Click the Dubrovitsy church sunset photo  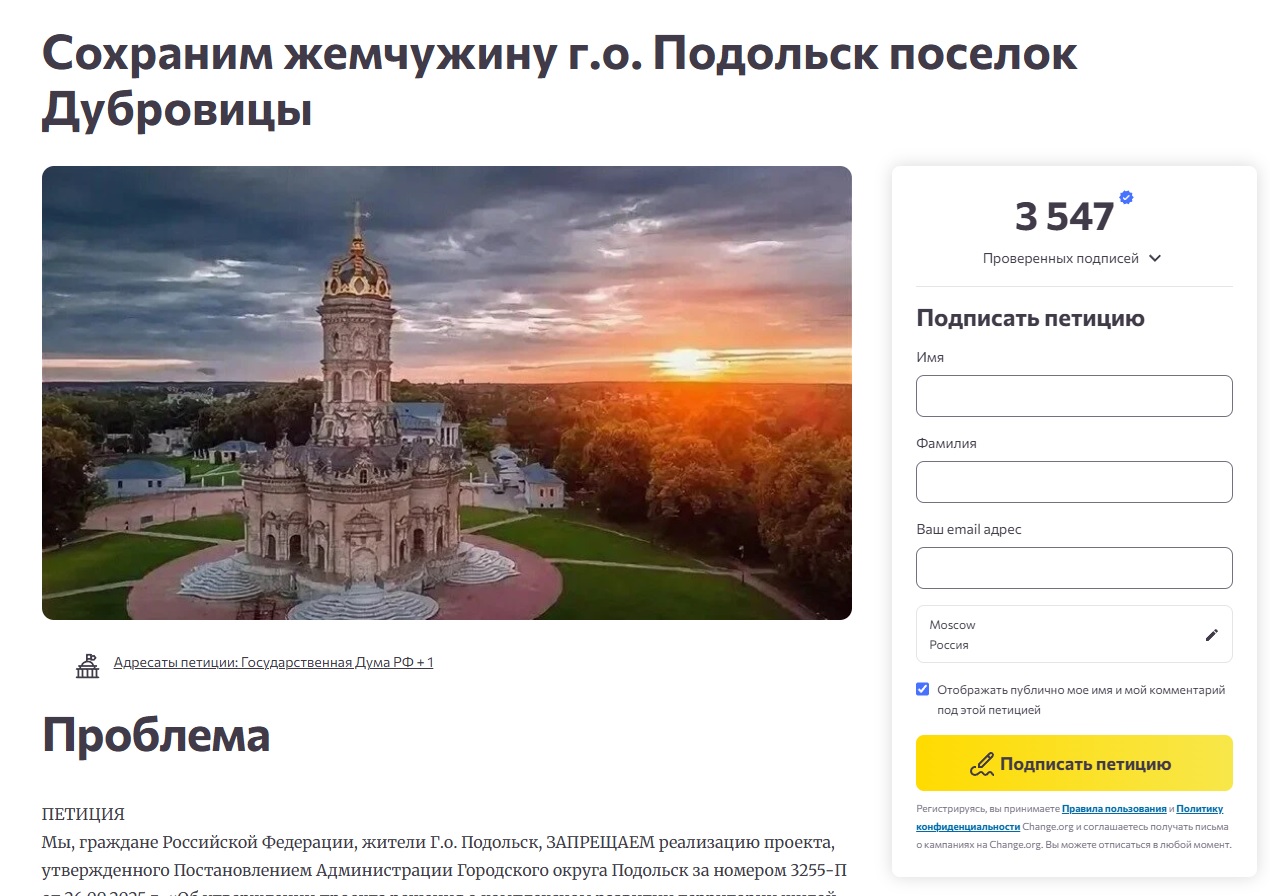pos(447,393)
